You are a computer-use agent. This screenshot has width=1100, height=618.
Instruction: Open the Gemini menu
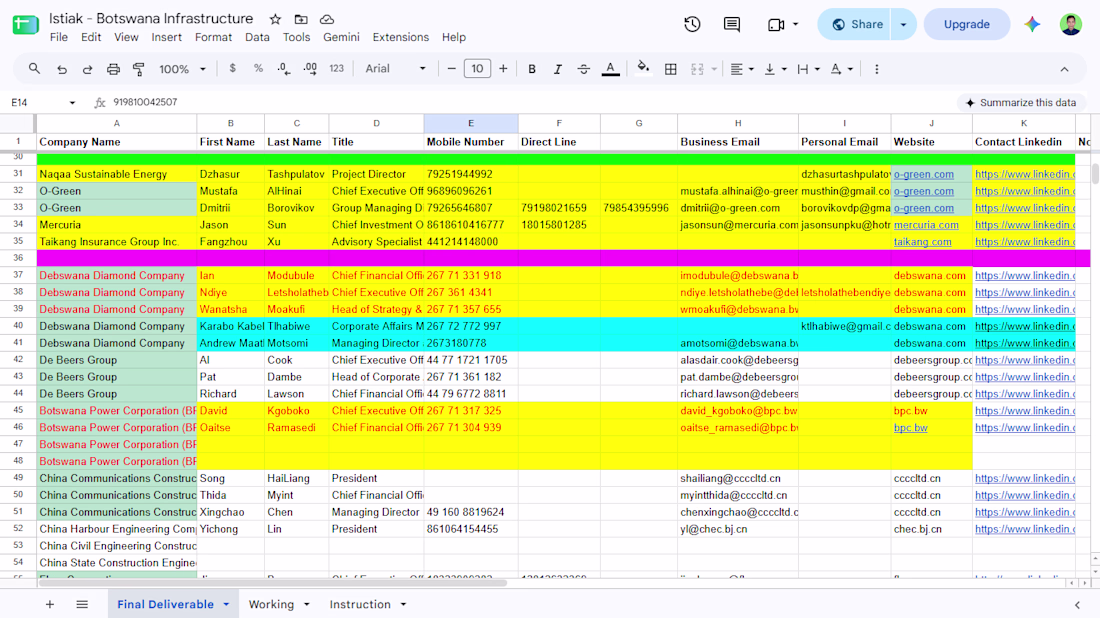click(x=341, y=37)
